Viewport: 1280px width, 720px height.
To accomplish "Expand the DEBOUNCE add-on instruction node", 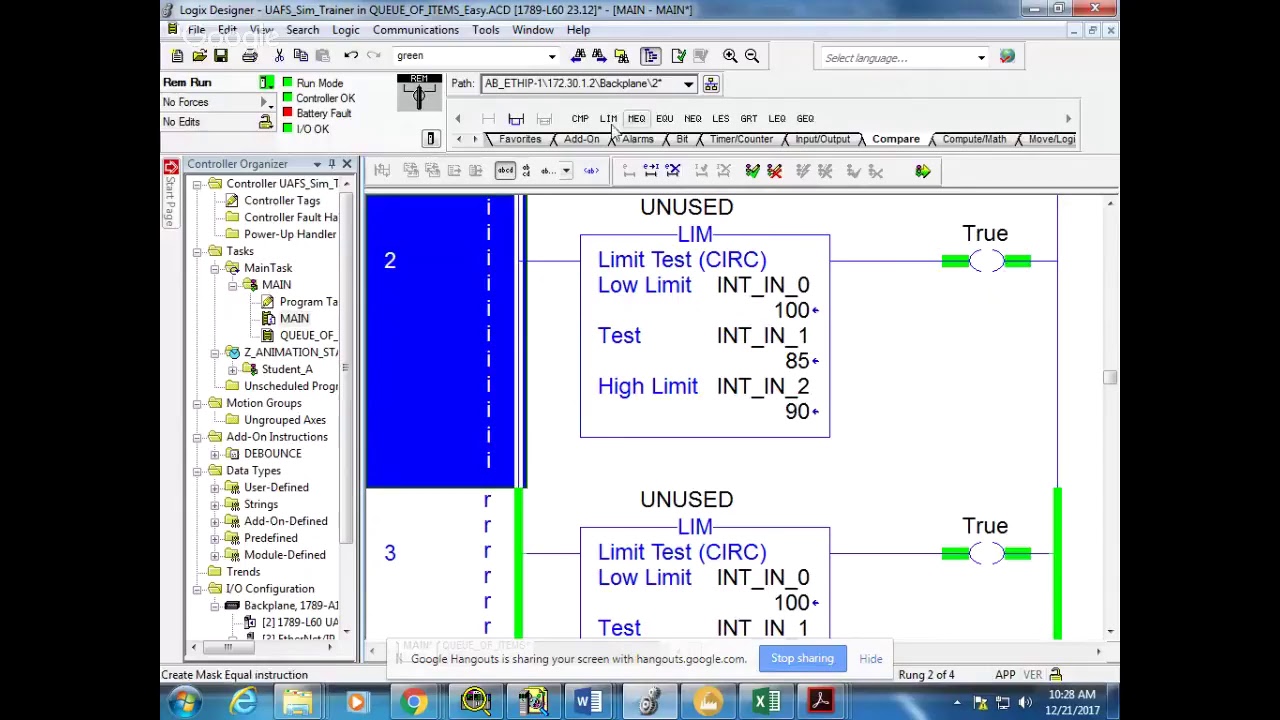I will 215,453.
